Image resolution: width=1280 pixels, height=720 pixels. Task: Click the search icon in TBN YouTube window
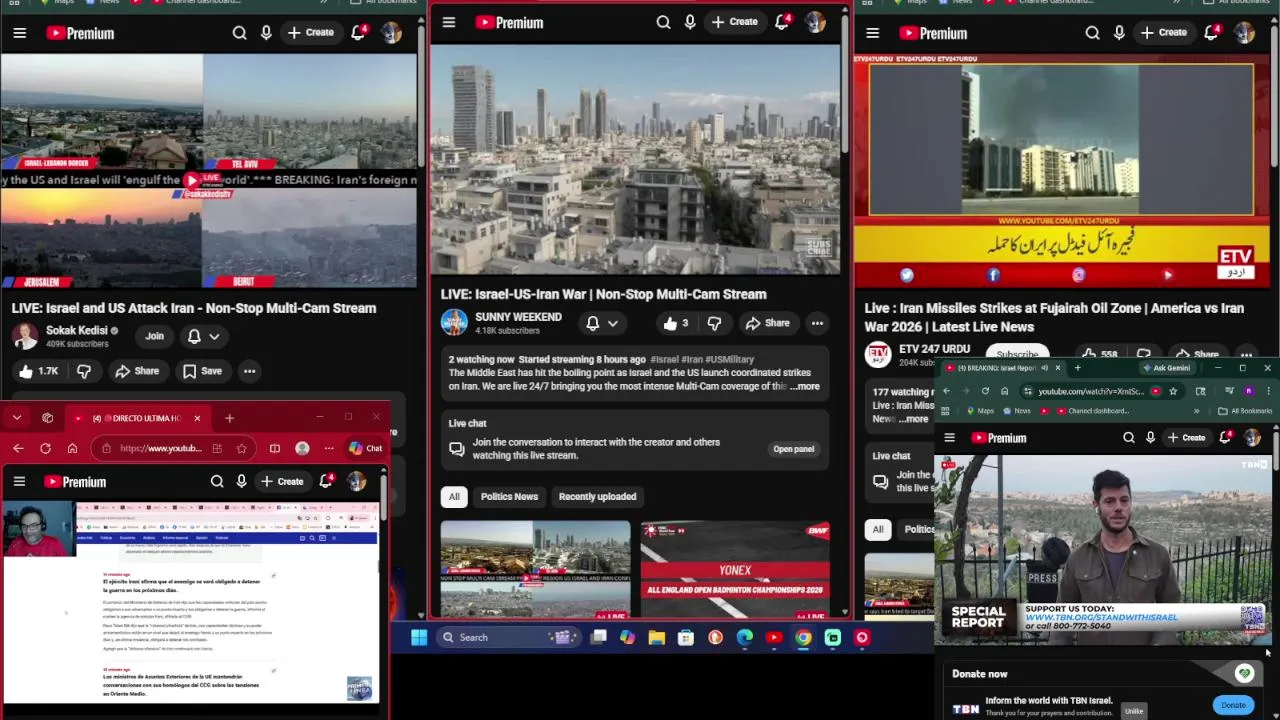(1129, 437)
